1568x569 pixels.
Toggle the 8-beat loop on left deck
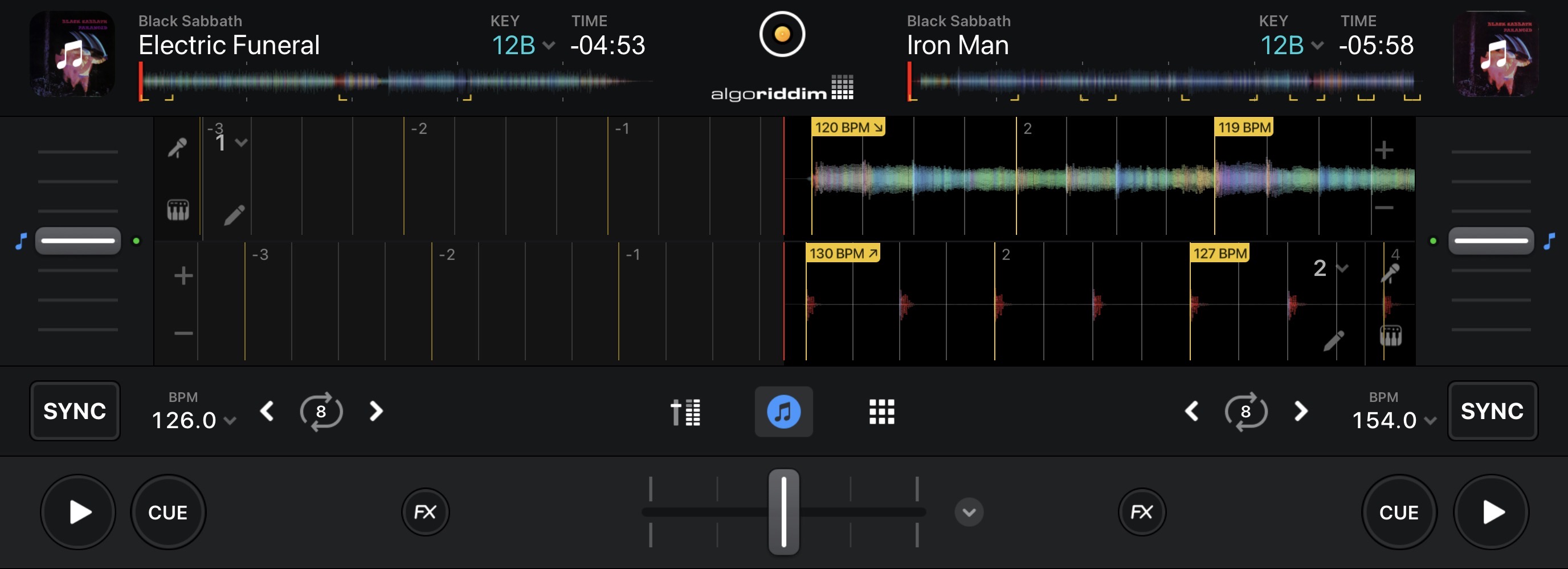point(321,412)
